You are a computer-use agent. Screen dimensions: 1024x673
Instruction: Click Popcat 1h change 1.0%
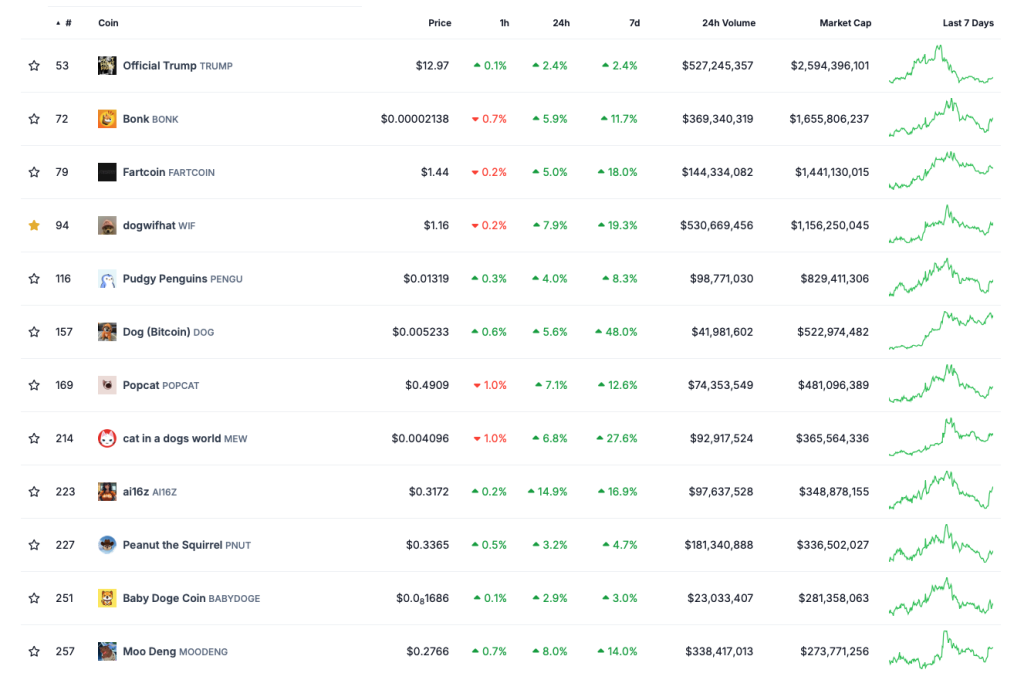(x=490, y=385)
